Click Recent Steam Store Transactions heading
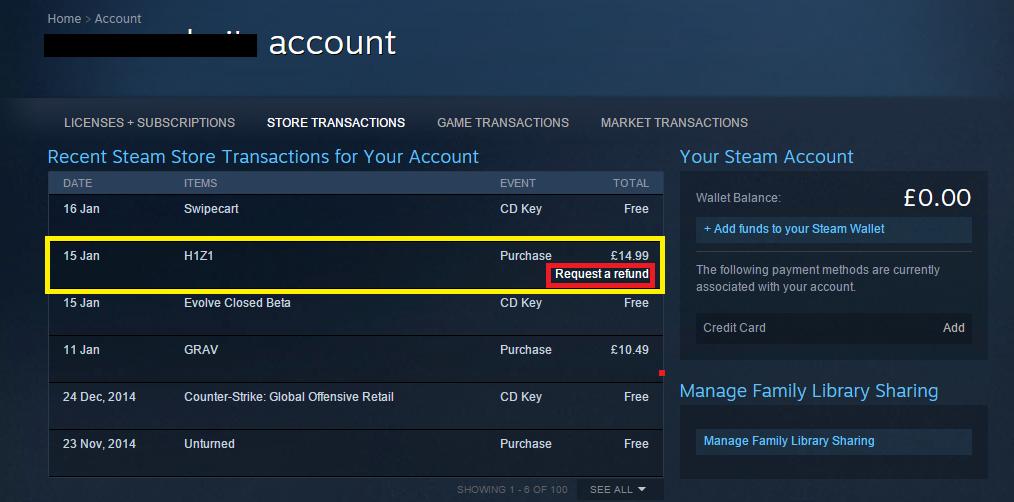Viewport: 1014px width, 502px height. [x=263, y=157]
